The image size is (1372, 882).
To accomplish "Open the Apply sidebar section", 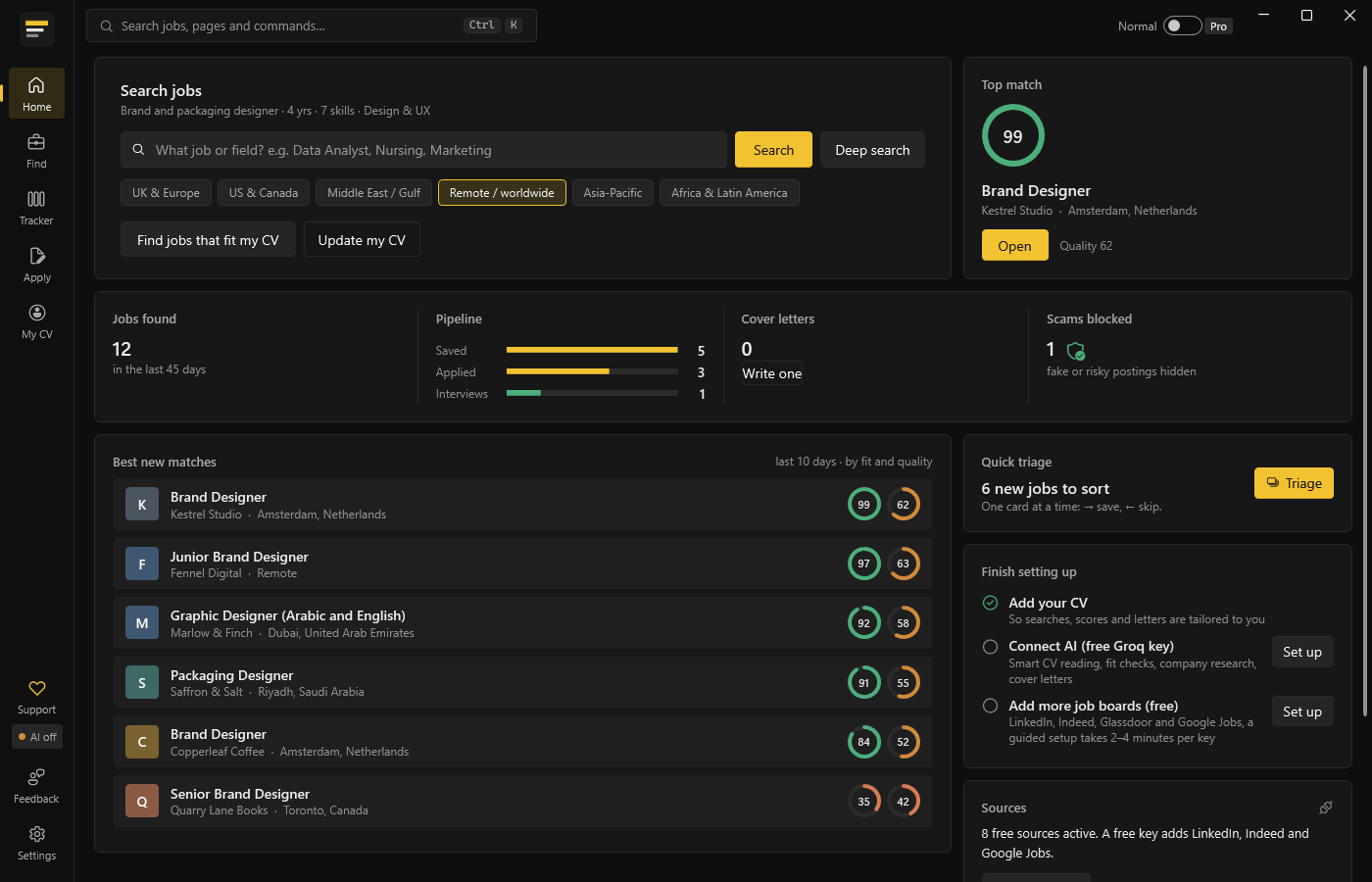I will tap(36, 264).
